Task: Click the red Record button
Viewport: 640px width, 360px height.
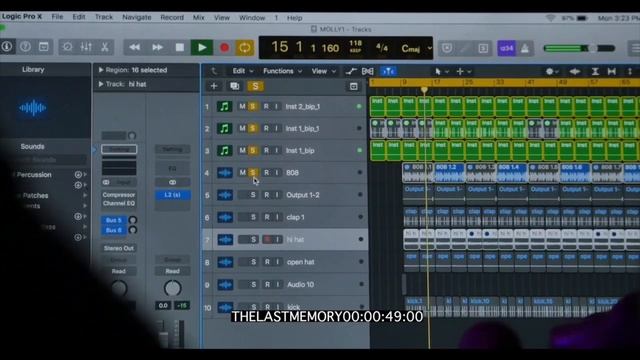Action: click(224, 48)
